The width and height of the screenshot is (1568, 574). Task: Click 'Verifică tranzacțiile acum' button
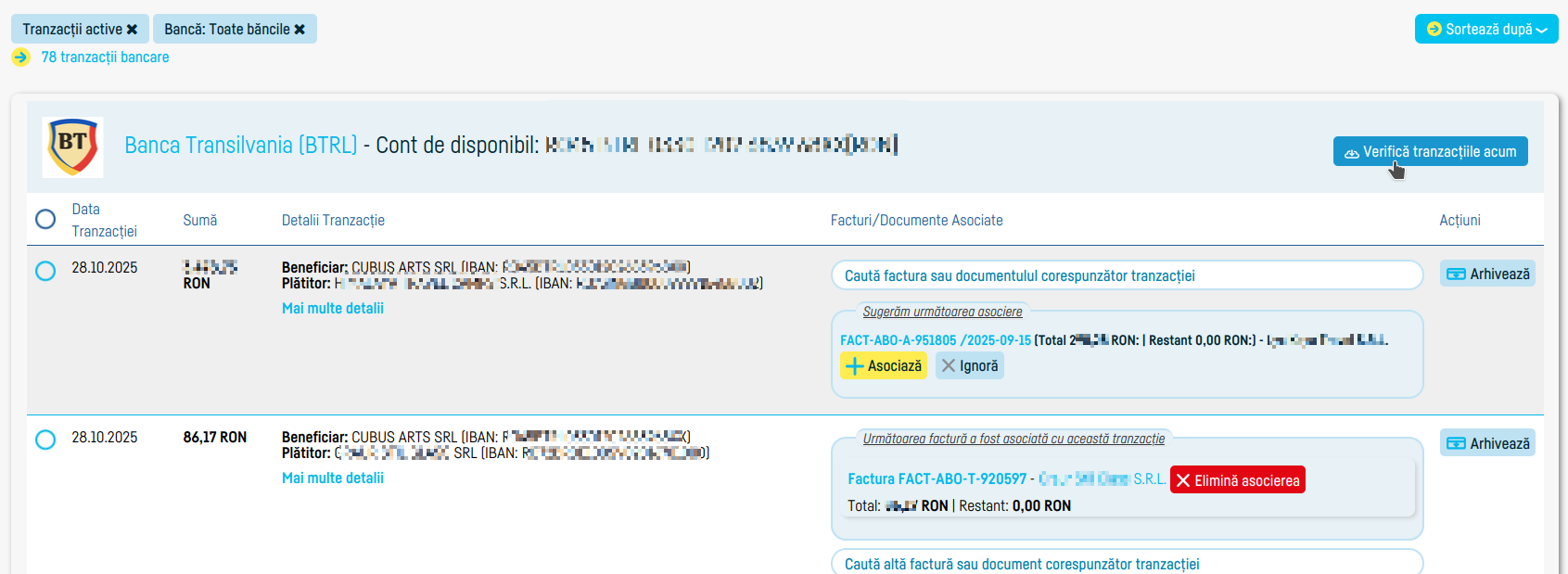pyautogui.click(x=1430, y=152)
